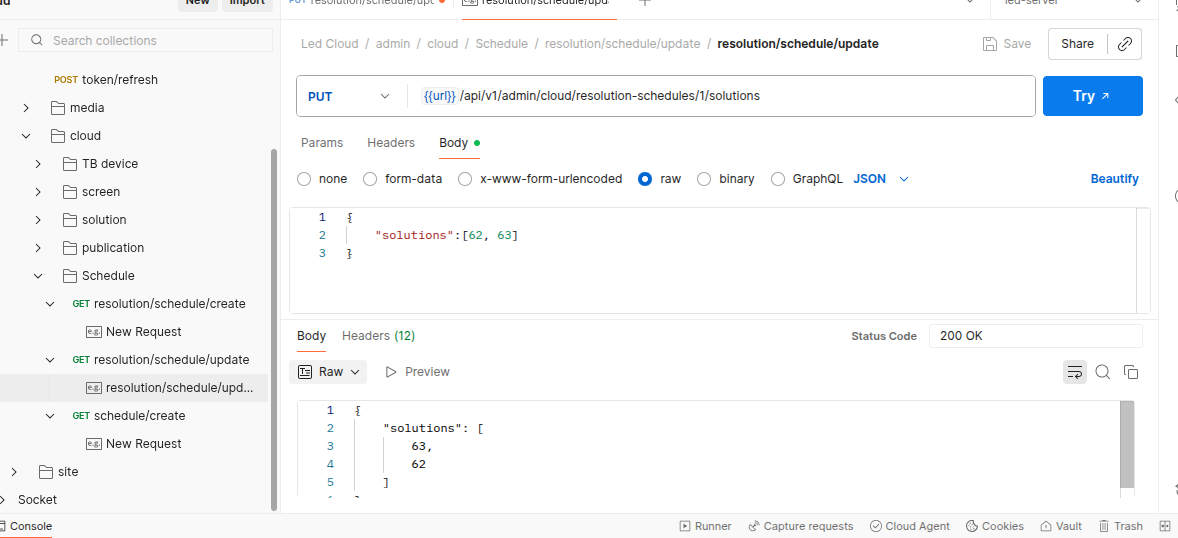Open the JSON format dropdown
This screenshot has height=538, width=1178.
[x=881, y=179]
